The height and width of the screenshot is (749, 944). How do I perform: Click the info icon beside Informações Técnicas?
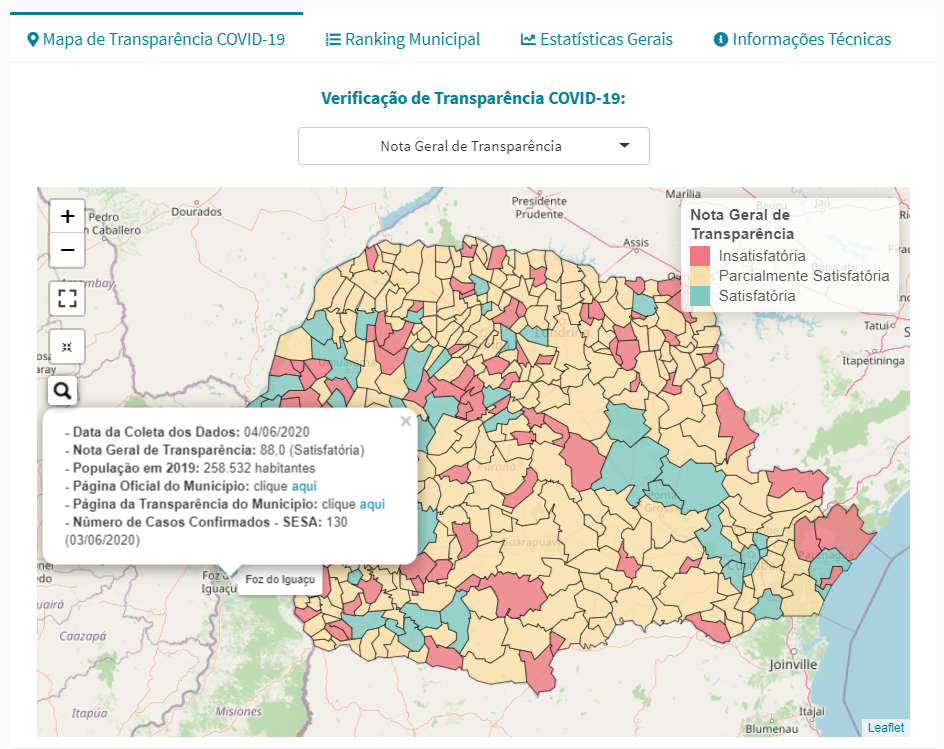(720, 40)
